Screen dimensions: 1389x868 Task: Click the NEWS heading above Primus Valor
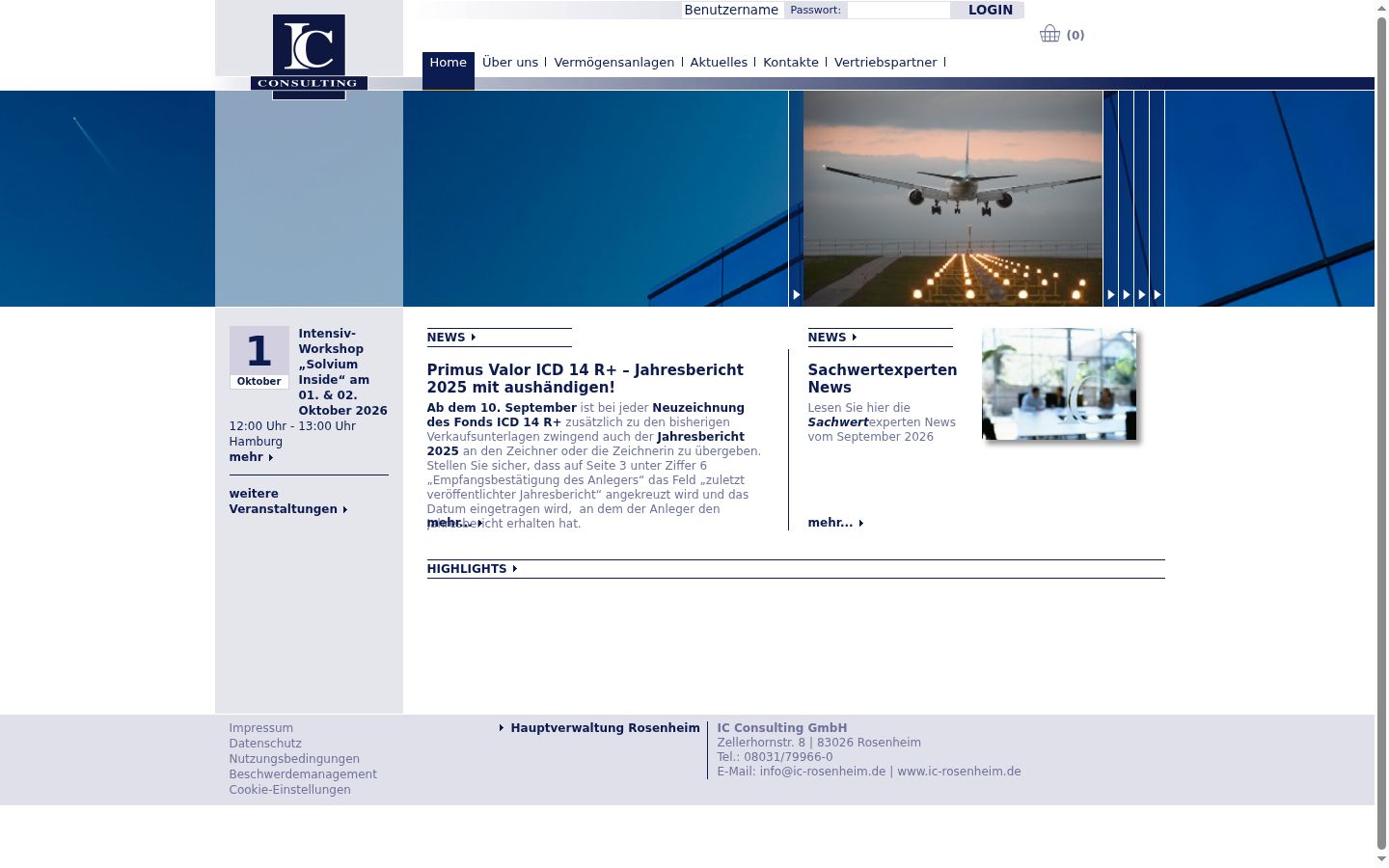451,338
